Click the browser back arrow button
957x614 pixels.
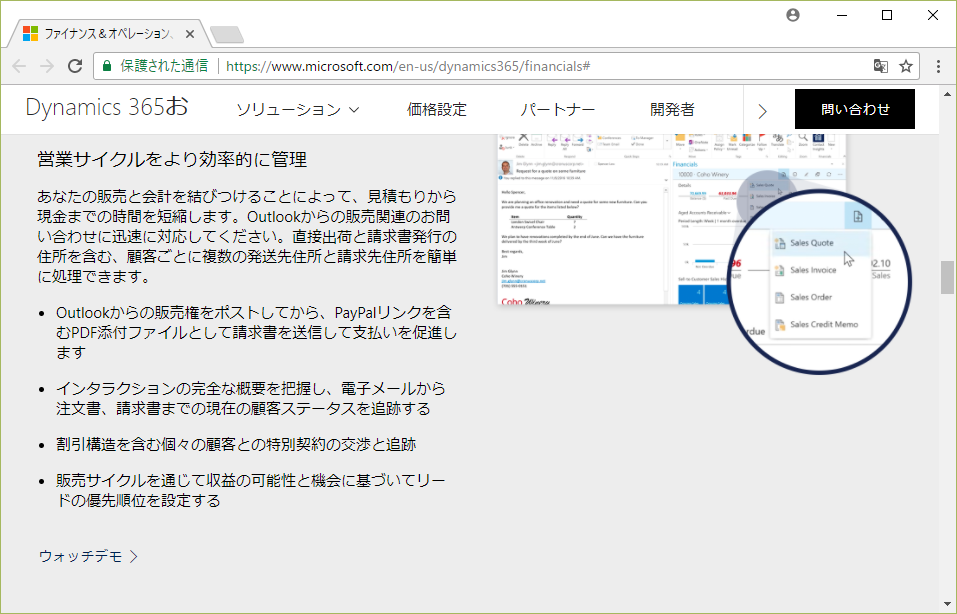tap(20, 66)
